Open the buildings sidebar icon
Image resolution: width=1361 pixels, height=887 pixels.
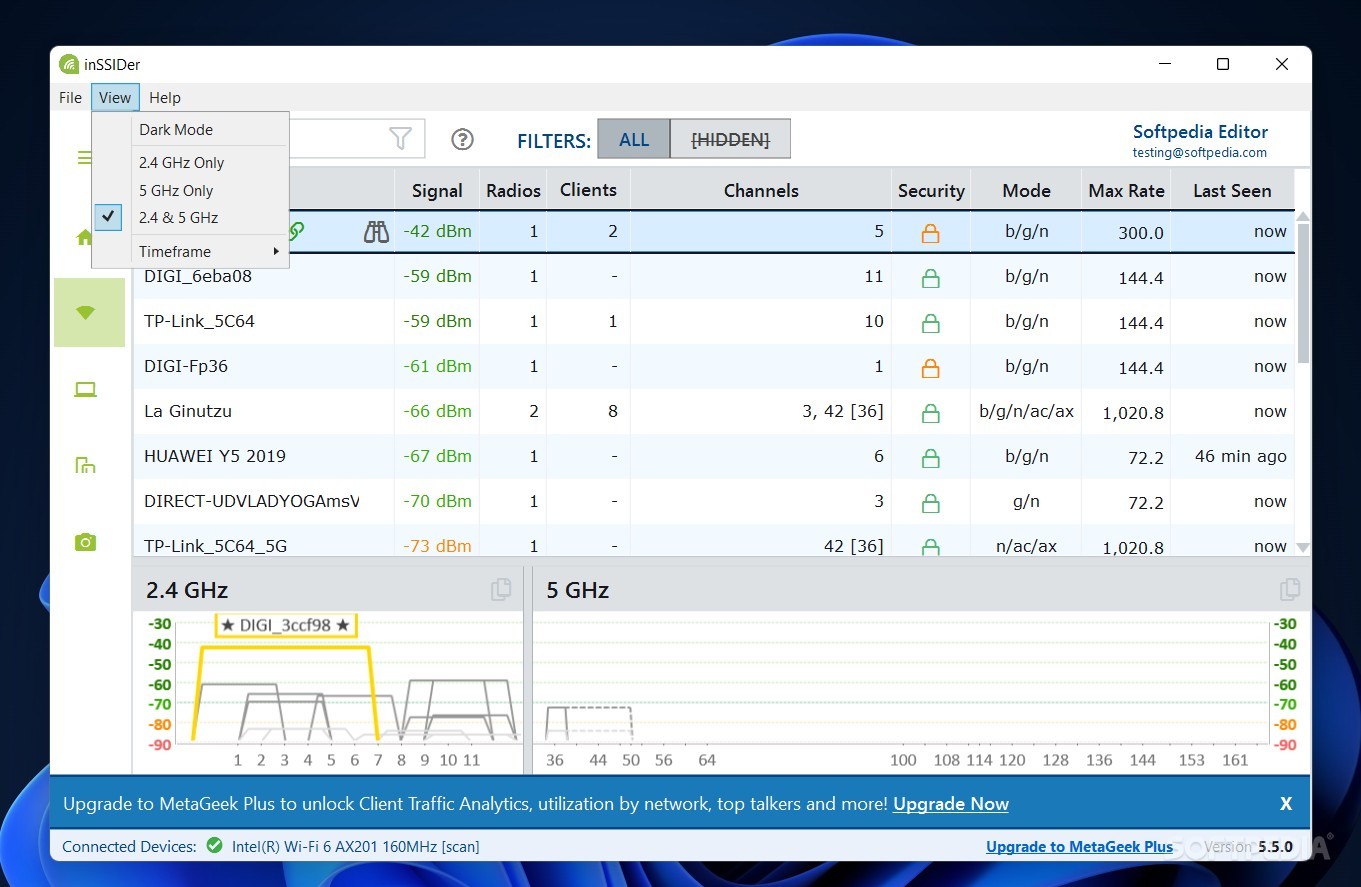click(x=86, y=465)
